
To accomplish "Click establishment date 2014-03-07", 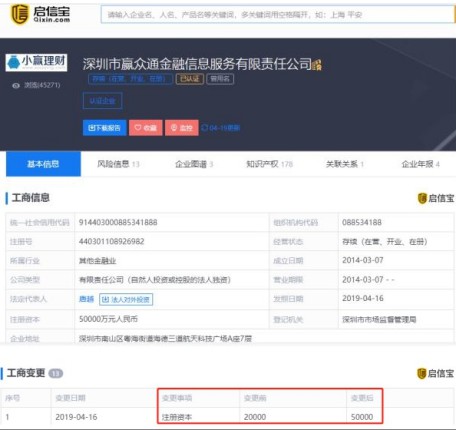I will [x=363, y=260].
